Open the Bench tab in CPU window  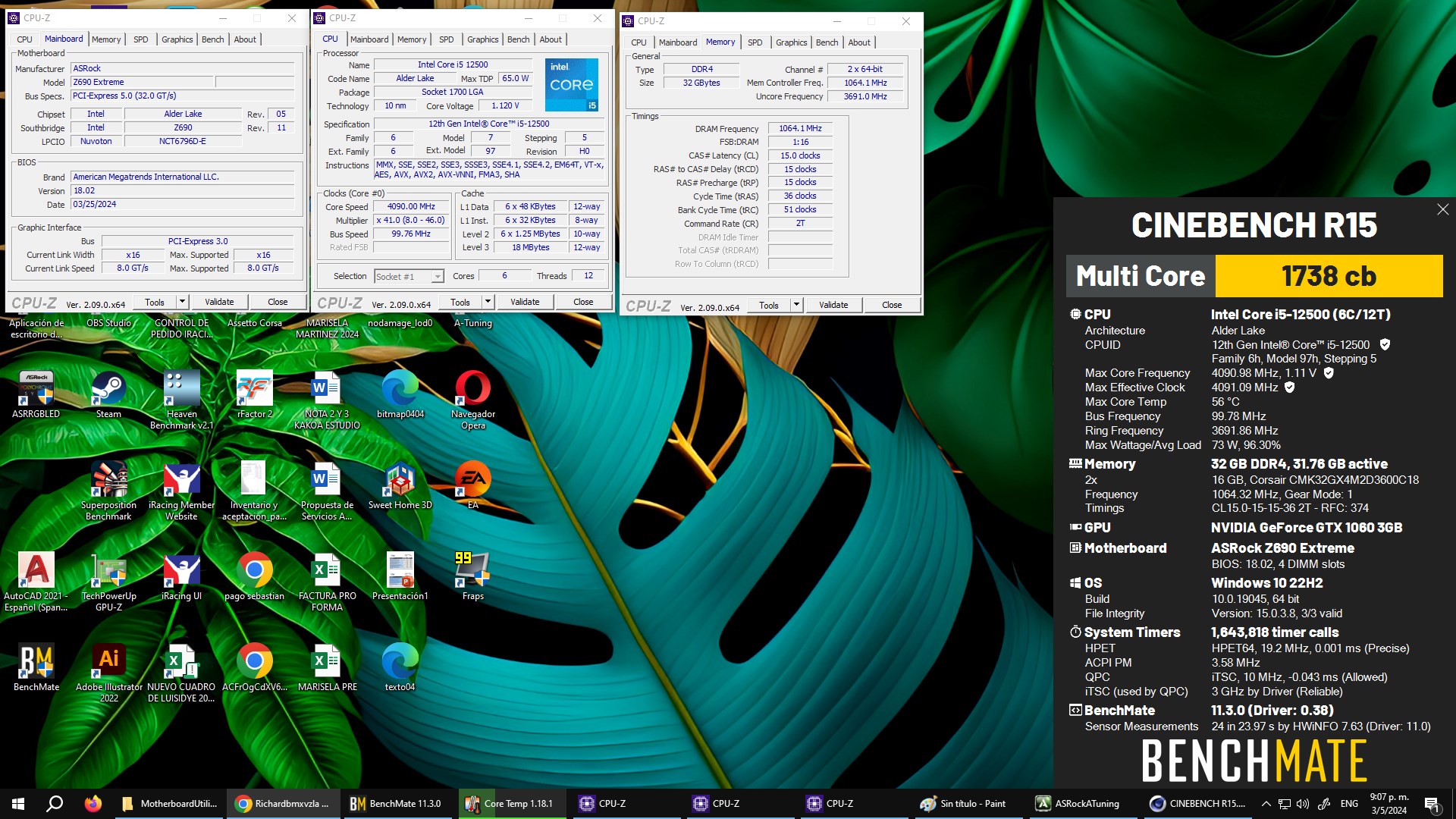pos(518,39)
